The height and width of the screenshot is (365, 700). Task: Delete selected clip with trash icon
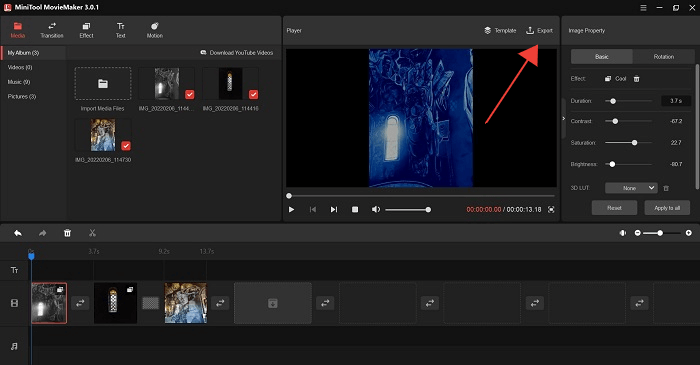click(67, 233)
